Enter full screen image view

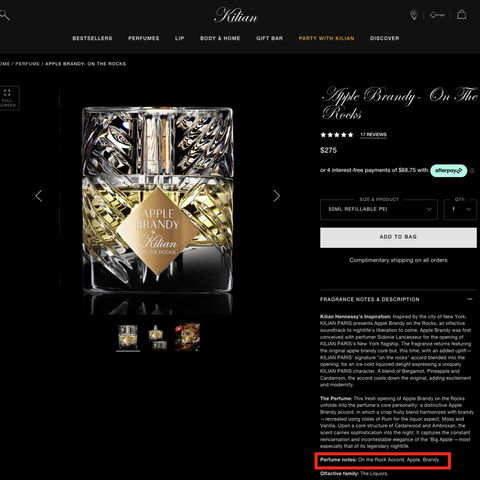pyautogui.click(x=9, y=98)
